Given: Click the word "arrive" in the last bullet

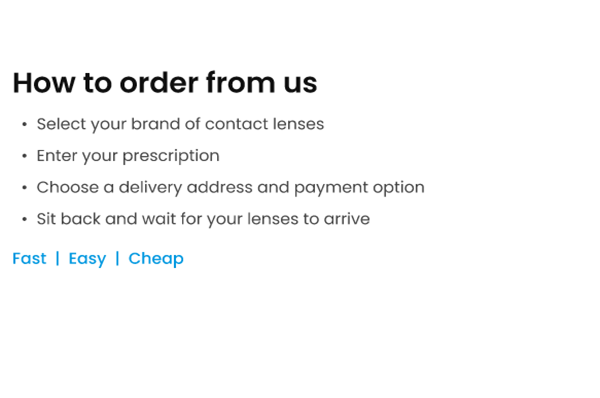Looking at the screenshot, I should [x=347, y=219].
